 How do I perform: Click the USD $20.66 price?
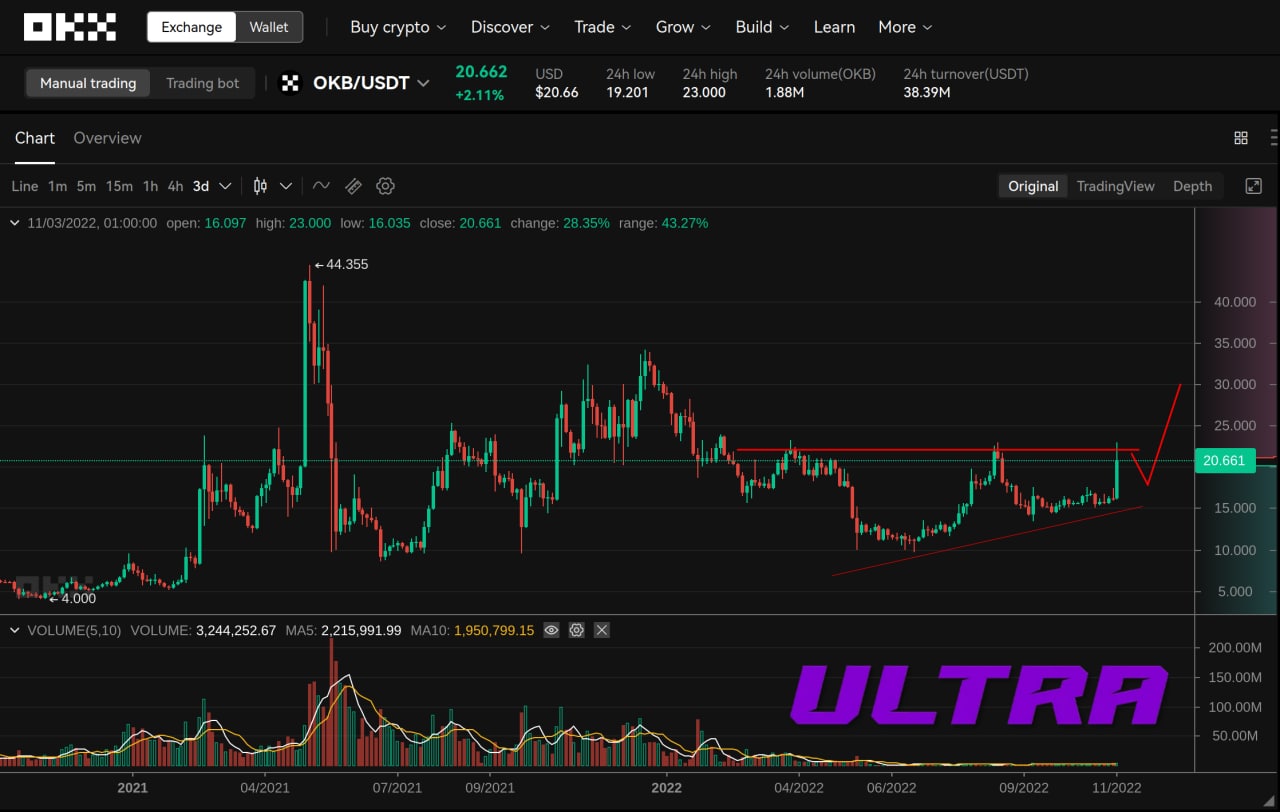point(557,92)
